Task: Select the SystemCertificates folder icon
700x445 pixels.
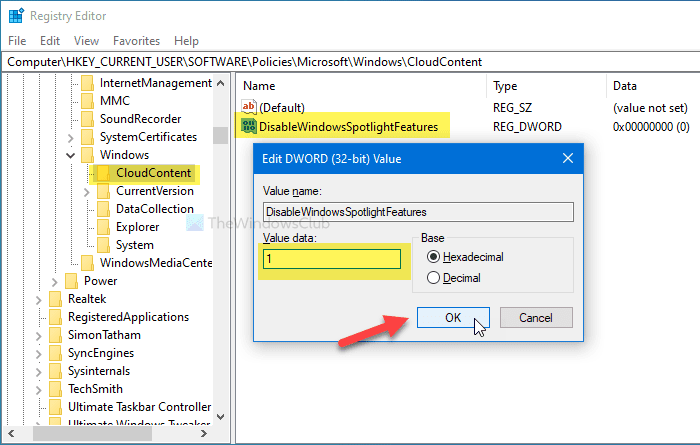Action: [x=88, y=137]
